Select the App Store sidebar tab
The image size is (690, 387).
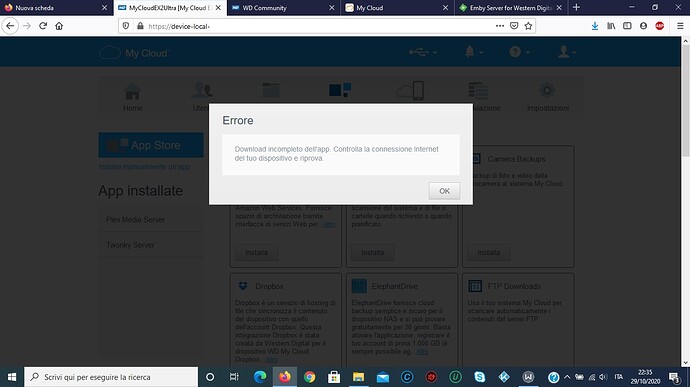[151, 145]
